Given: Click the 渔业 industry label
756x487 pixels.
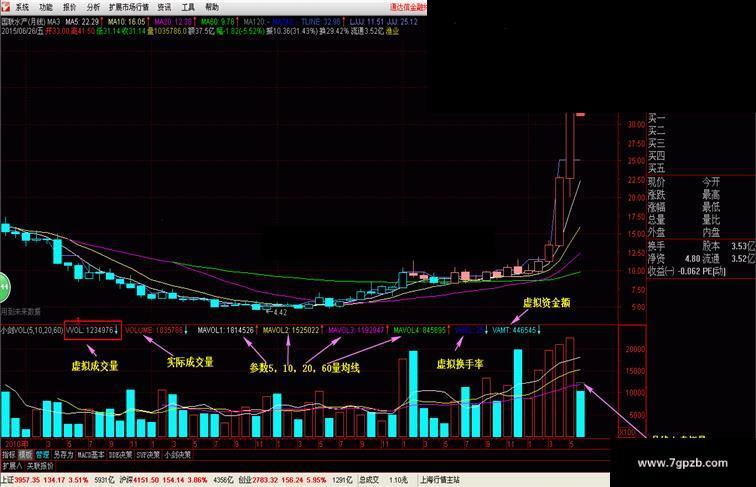Looking at the screenshot, I should click(x=392, y=31).
